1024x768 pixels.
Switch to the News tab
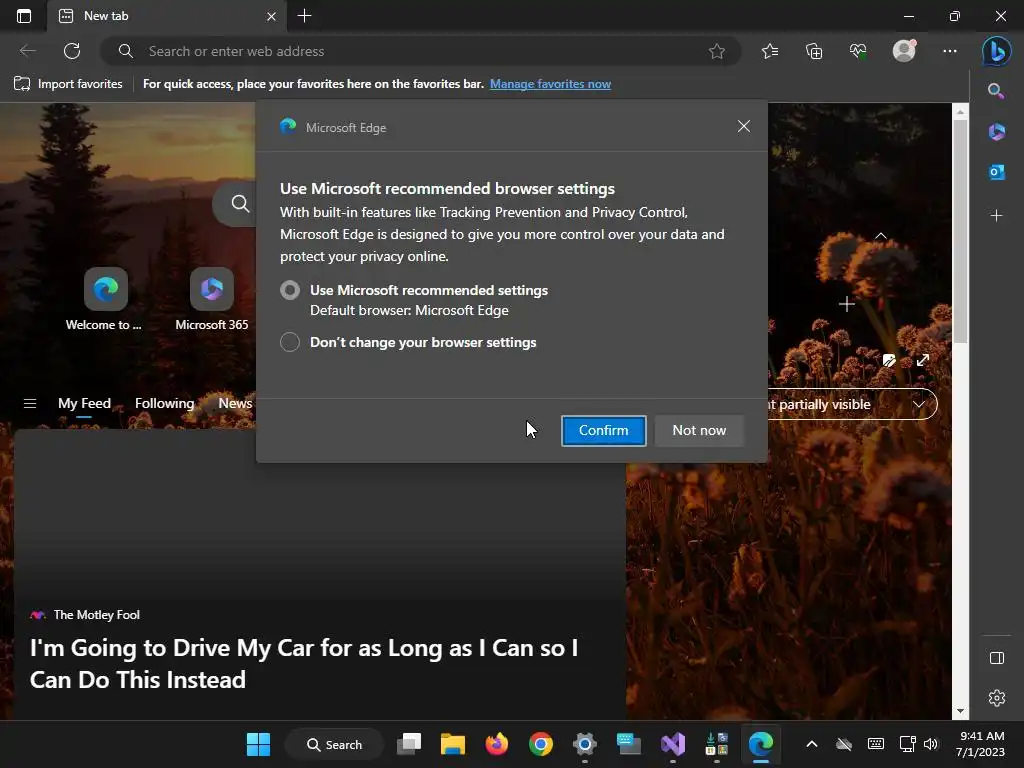click(235, 404)
